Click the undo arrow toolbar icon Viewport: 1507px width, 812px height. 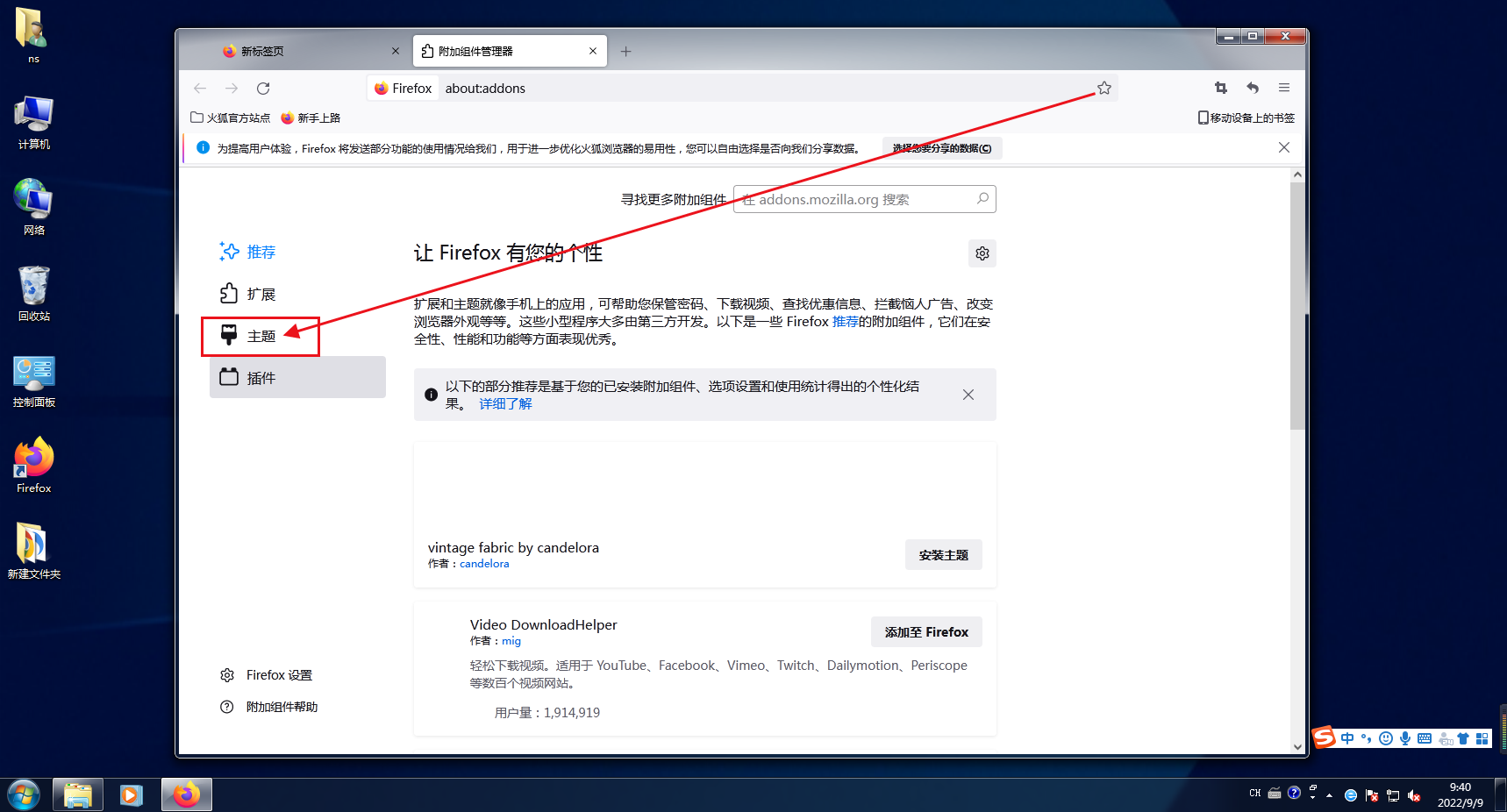1253,88
